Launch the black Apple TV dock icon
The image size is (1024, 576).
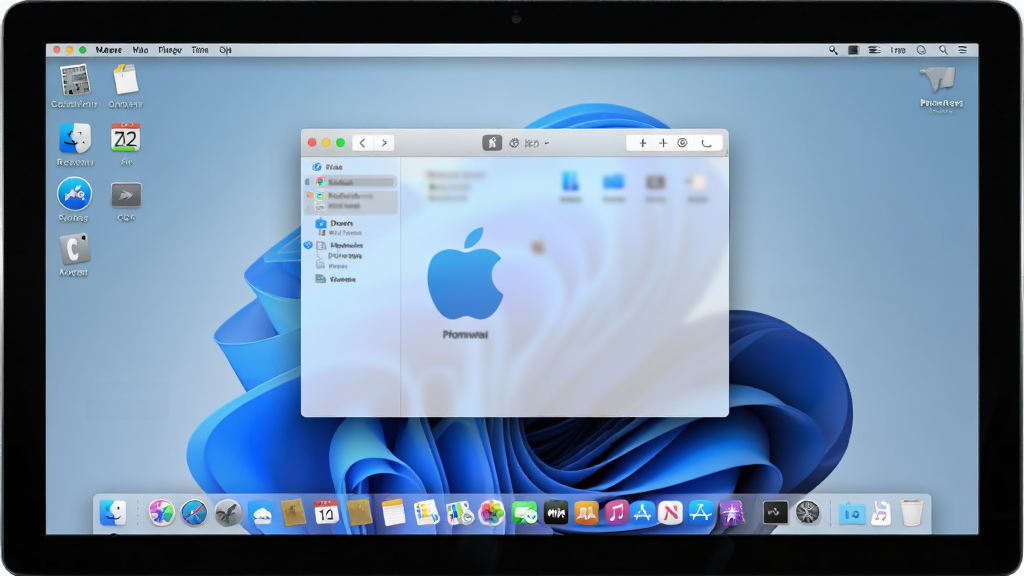(556, 513)
